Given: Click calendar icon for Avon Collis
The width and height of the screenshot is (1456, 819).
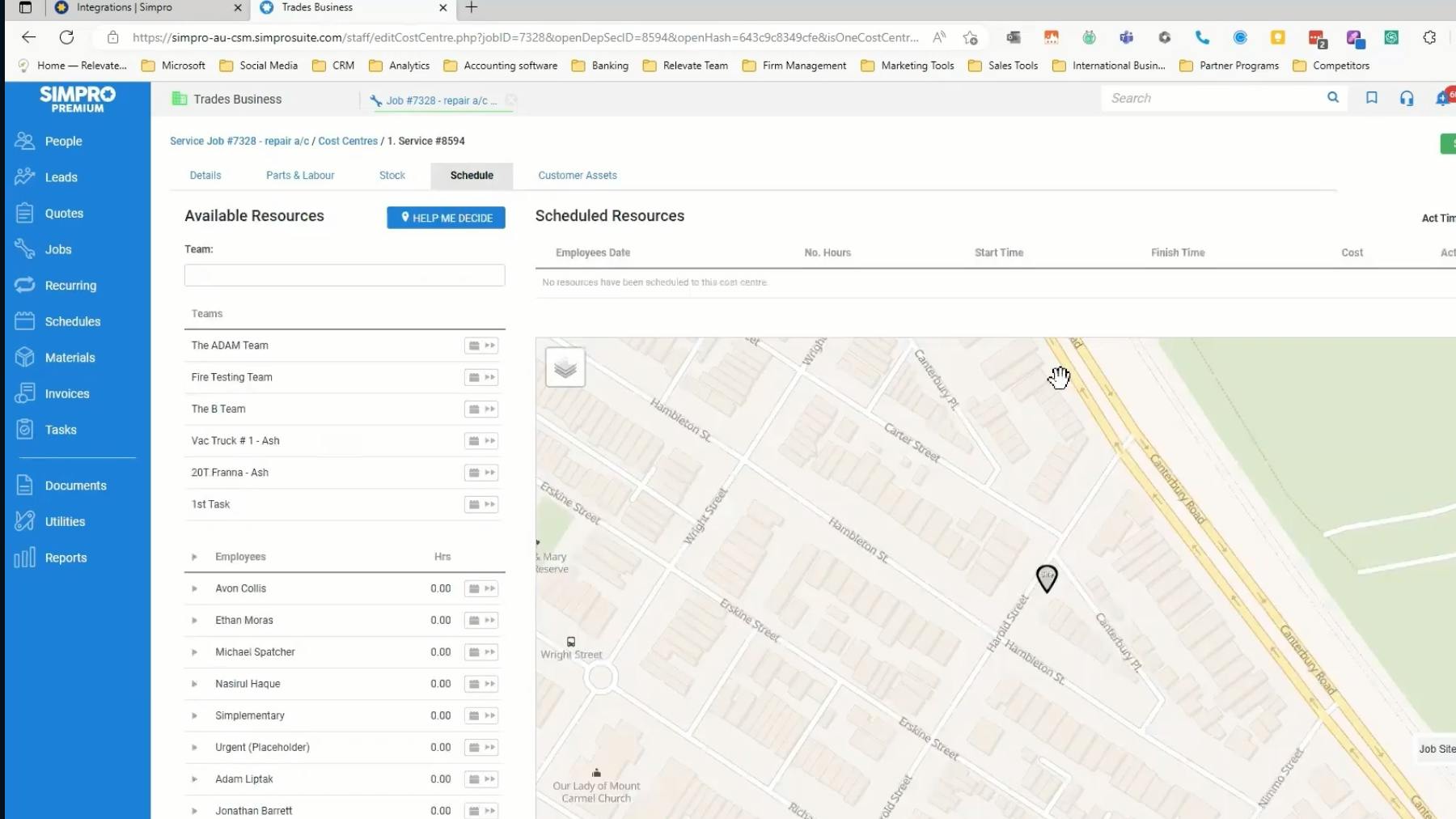Looking at the screenshot, I should [474, 589].
